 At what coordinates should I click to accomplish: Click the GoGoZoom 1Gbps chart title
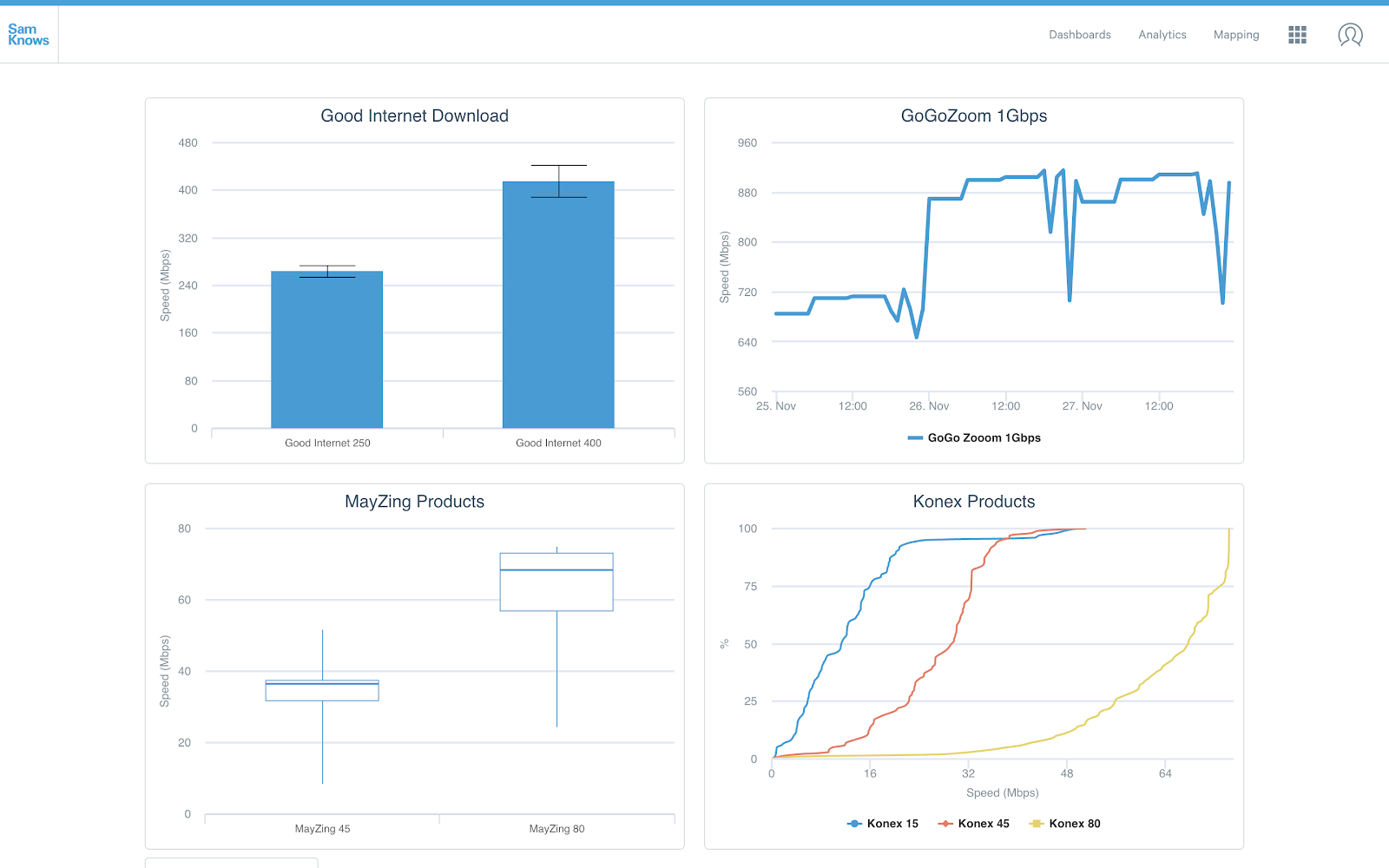pos(974,116)
